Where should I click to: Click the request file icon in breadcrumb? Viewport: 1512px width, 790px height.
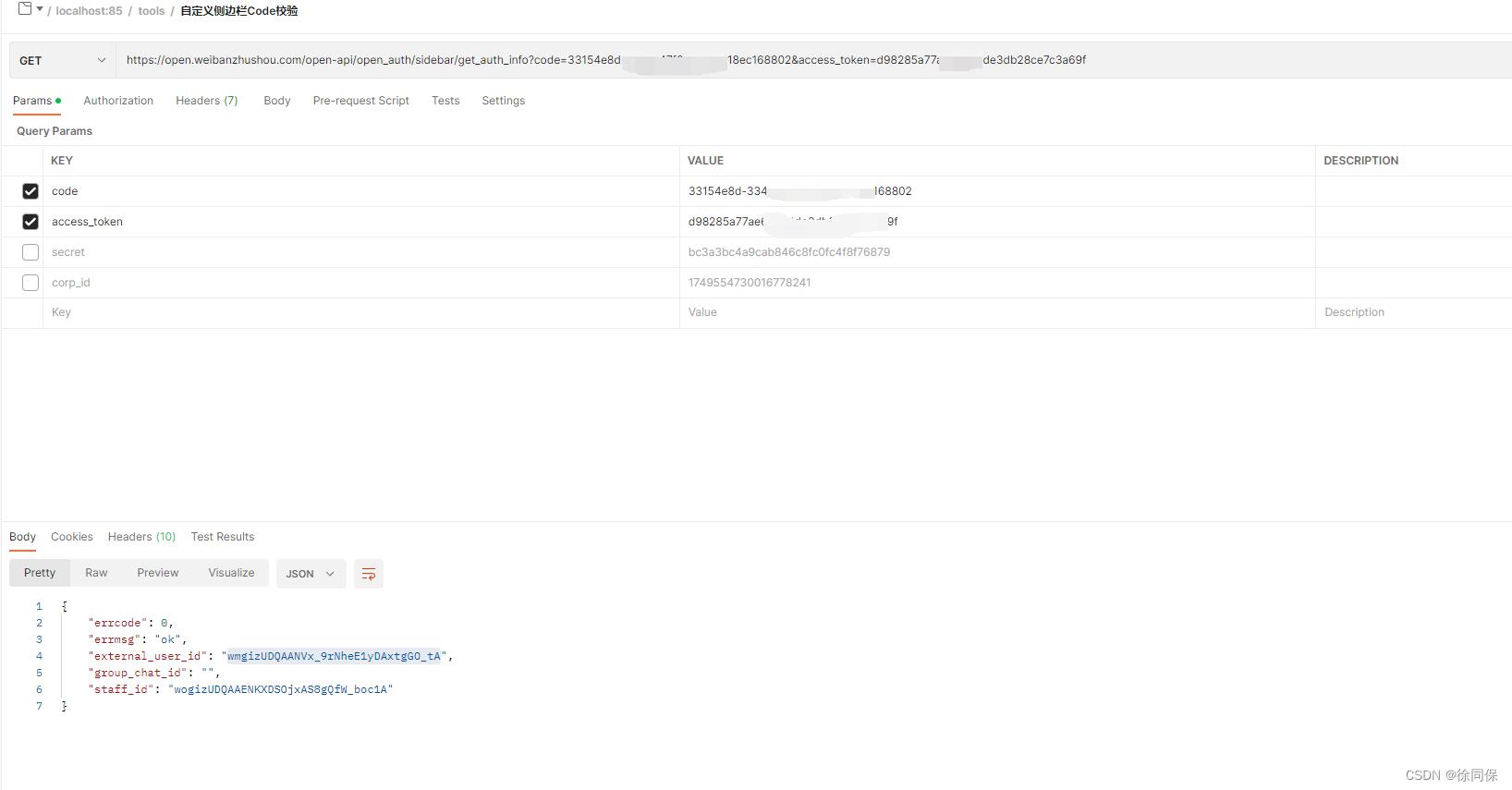point(25,9)
